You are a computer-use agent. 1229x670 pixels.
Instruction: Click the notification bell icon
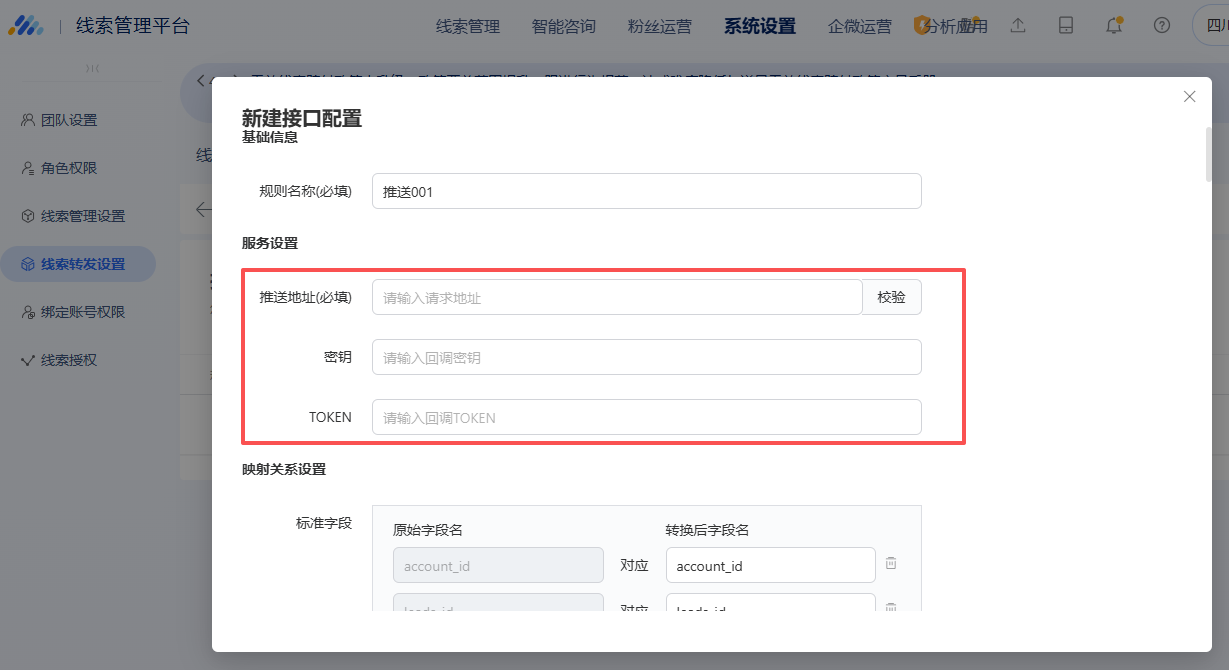(x=1113, y=26)
